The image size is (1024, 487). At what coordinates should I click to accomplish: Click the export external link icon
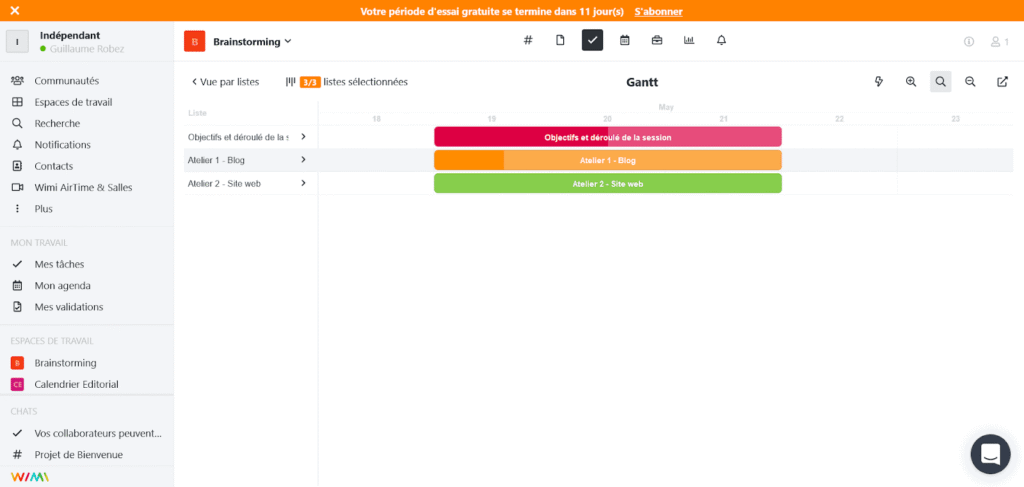(x=1002, y=82)
